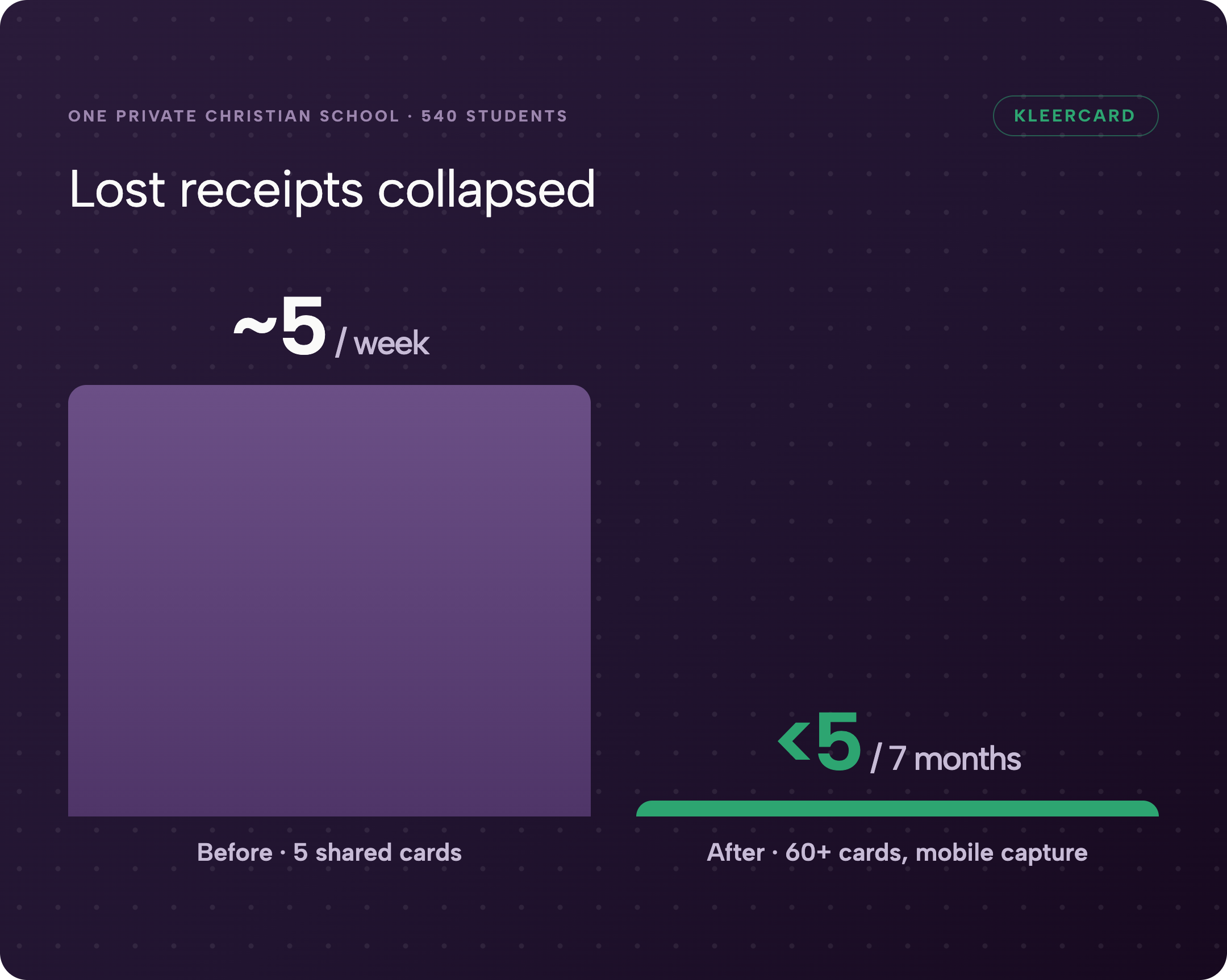Click the dot separator in the header line

pyautogui.click(x=410, y=116)
